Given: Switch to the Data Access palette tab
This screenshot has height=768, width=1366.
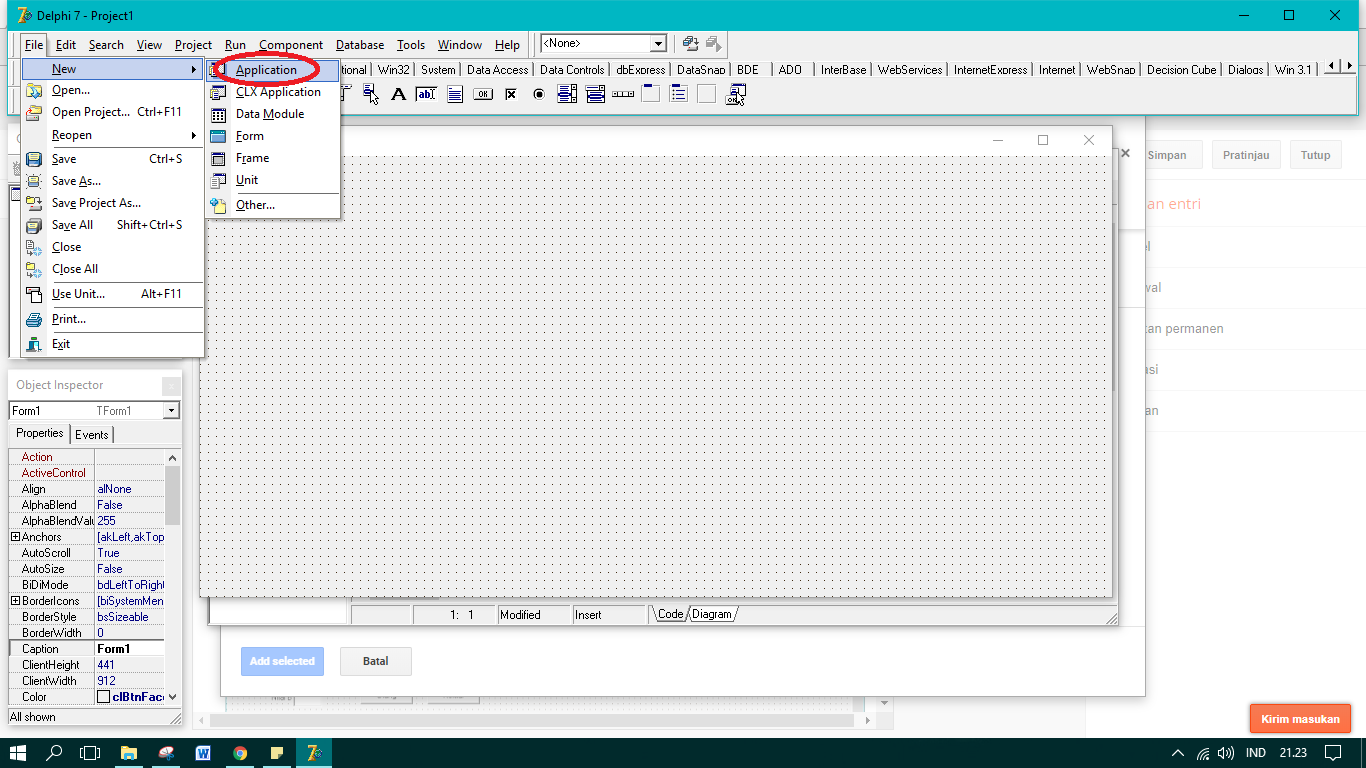Looking at the screenshot, I should 497,70.
